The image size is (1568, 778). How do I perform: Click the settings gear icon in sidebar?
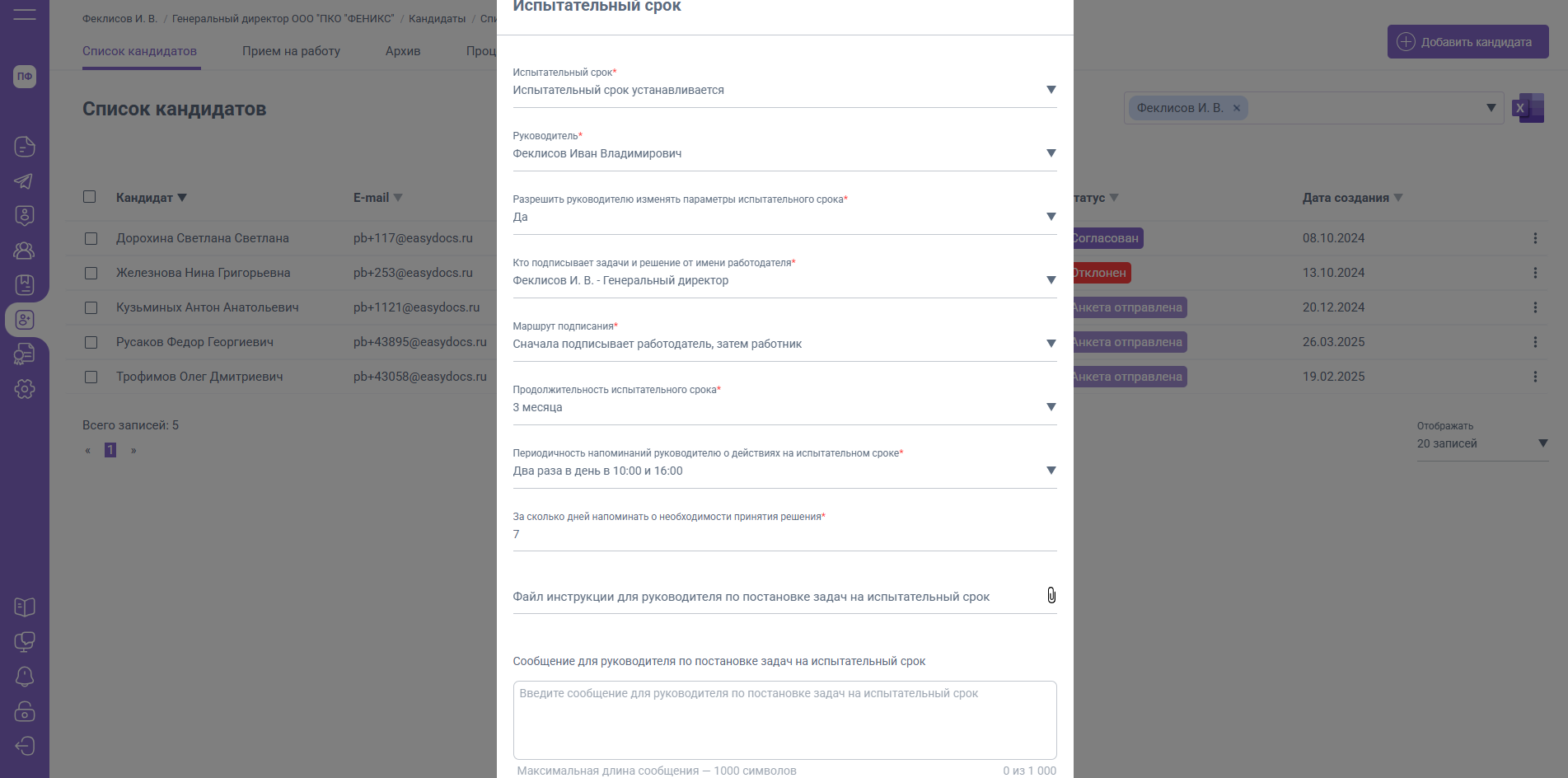click(25, 389)
